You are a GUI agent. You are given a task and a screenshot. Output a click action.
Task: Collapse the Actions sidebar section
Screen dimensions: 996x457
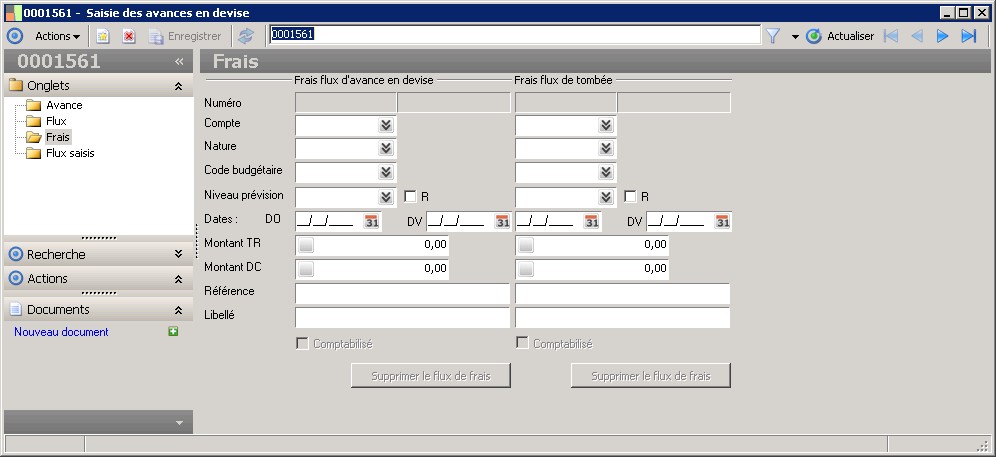[178, 278]
